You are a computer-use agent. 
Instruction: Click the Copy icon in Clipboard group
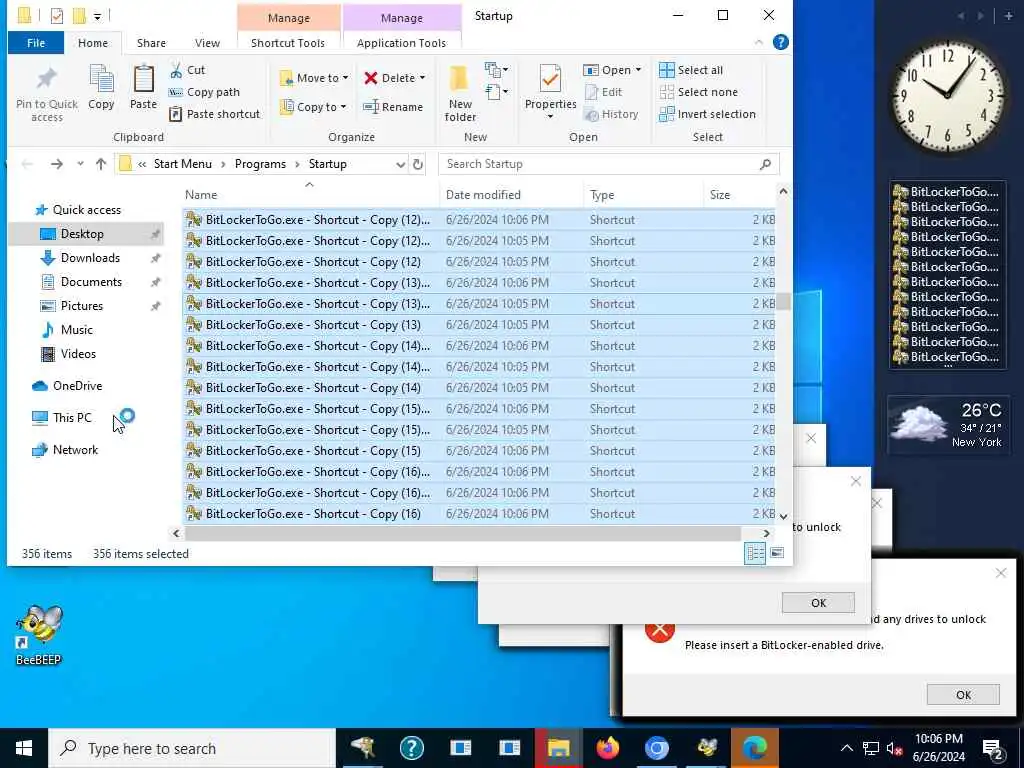point(101,88)
